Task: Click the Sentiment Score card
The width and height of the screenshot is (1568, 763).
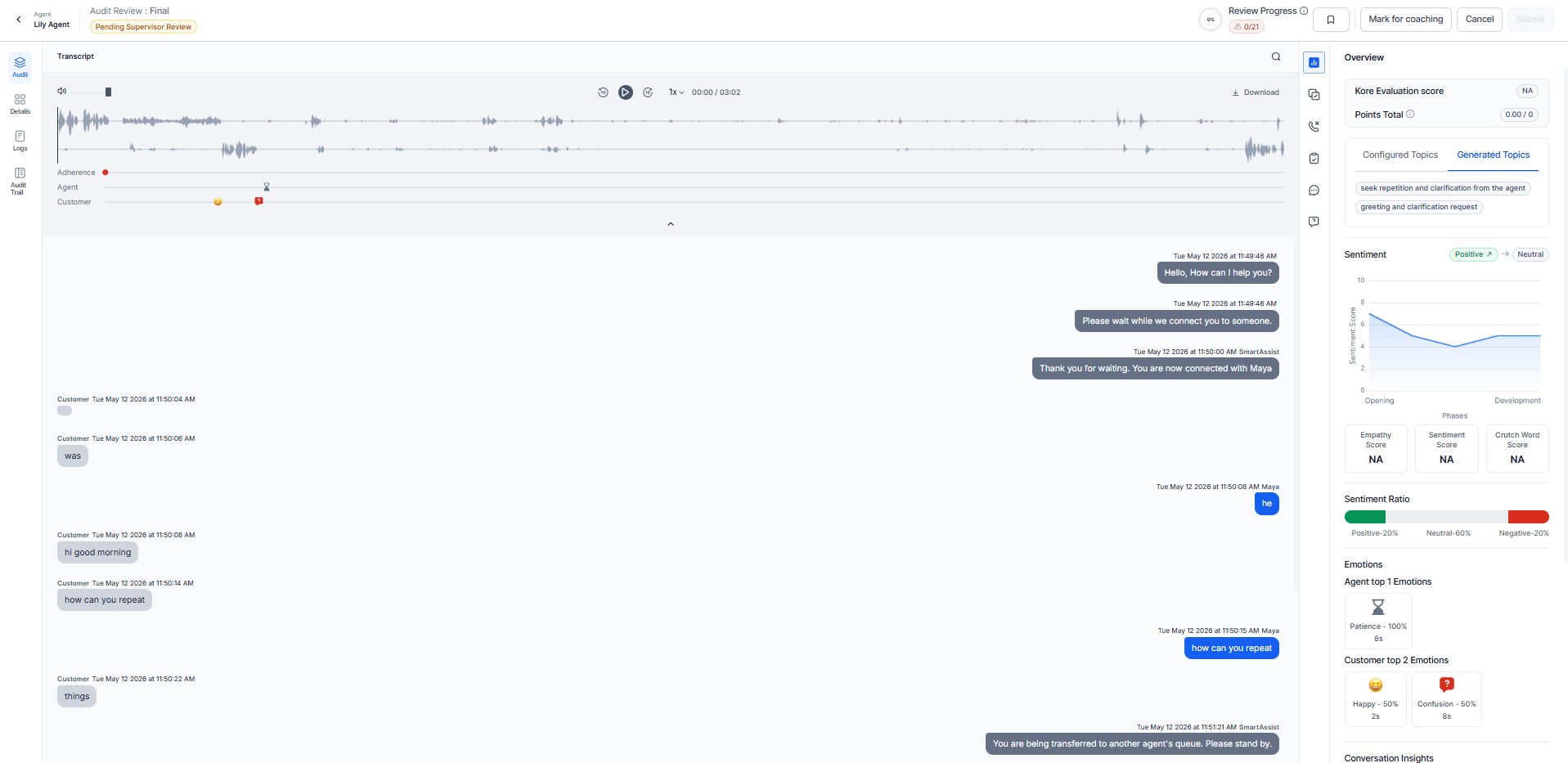Action: pos(1447,448)
